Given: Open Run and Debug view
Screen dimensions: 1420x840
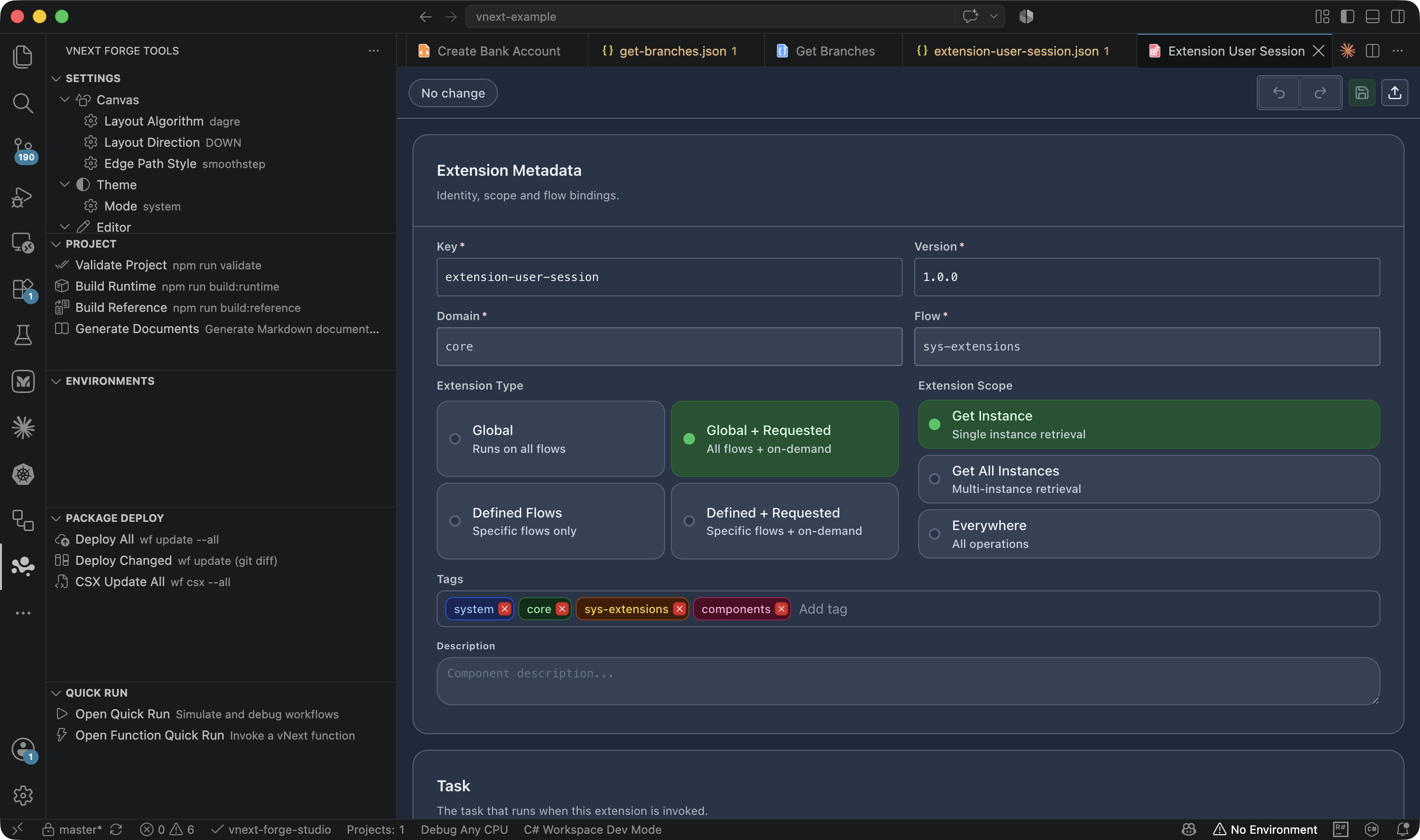Looking at the screenshot, I should click(x=23, y=197).
